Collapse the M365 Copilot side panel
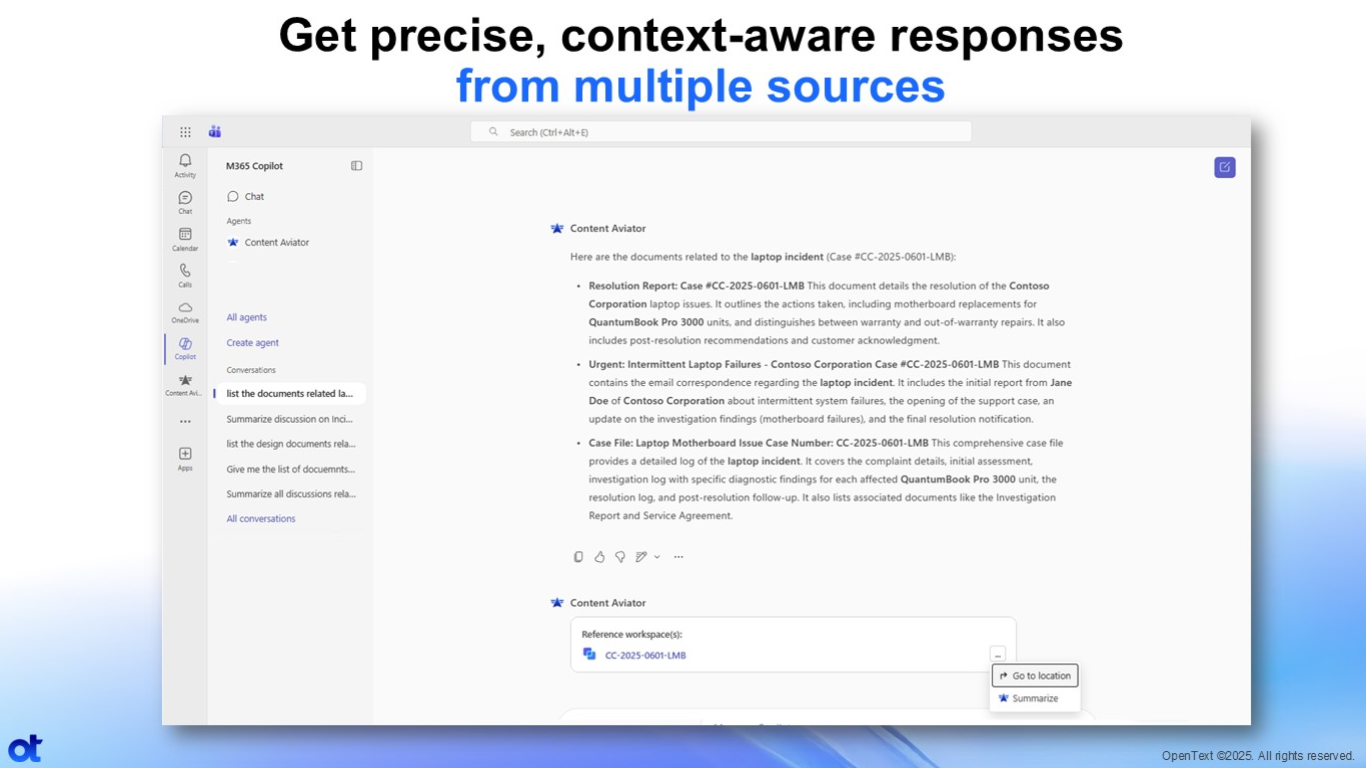 tap(356, 166)
